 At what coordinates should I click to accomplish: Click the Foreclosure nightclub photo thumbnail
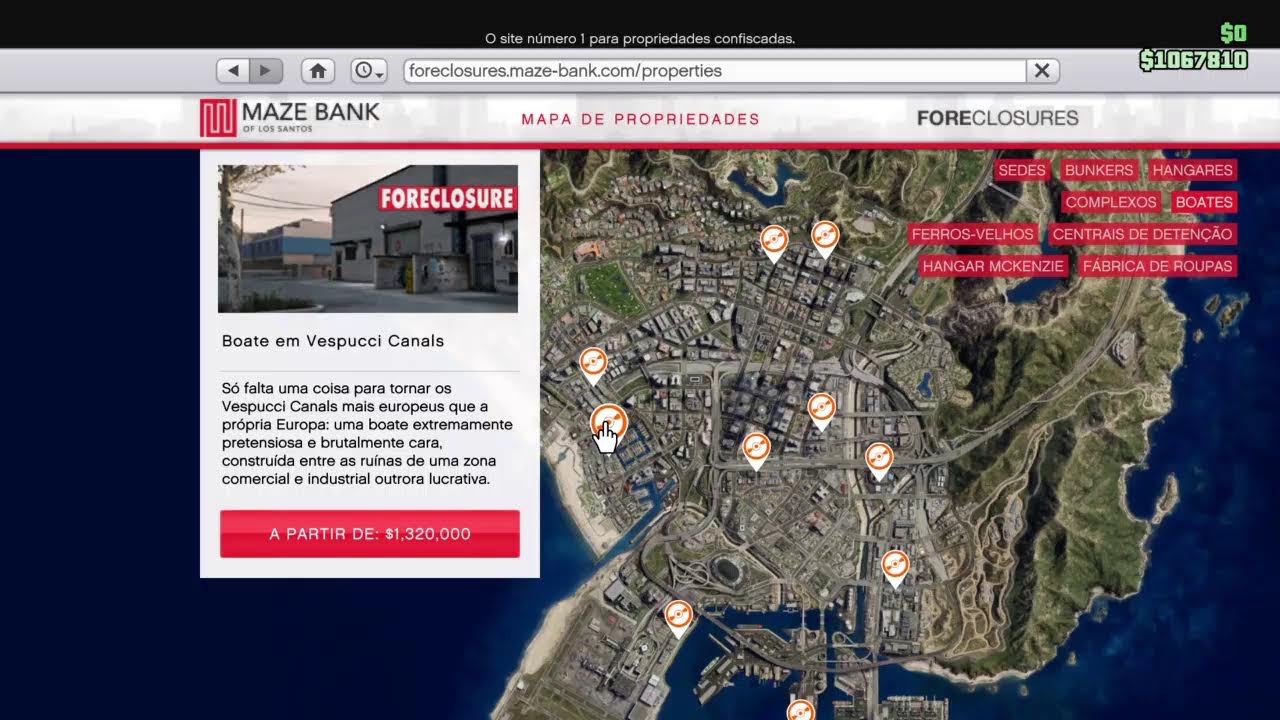point(368,239)
